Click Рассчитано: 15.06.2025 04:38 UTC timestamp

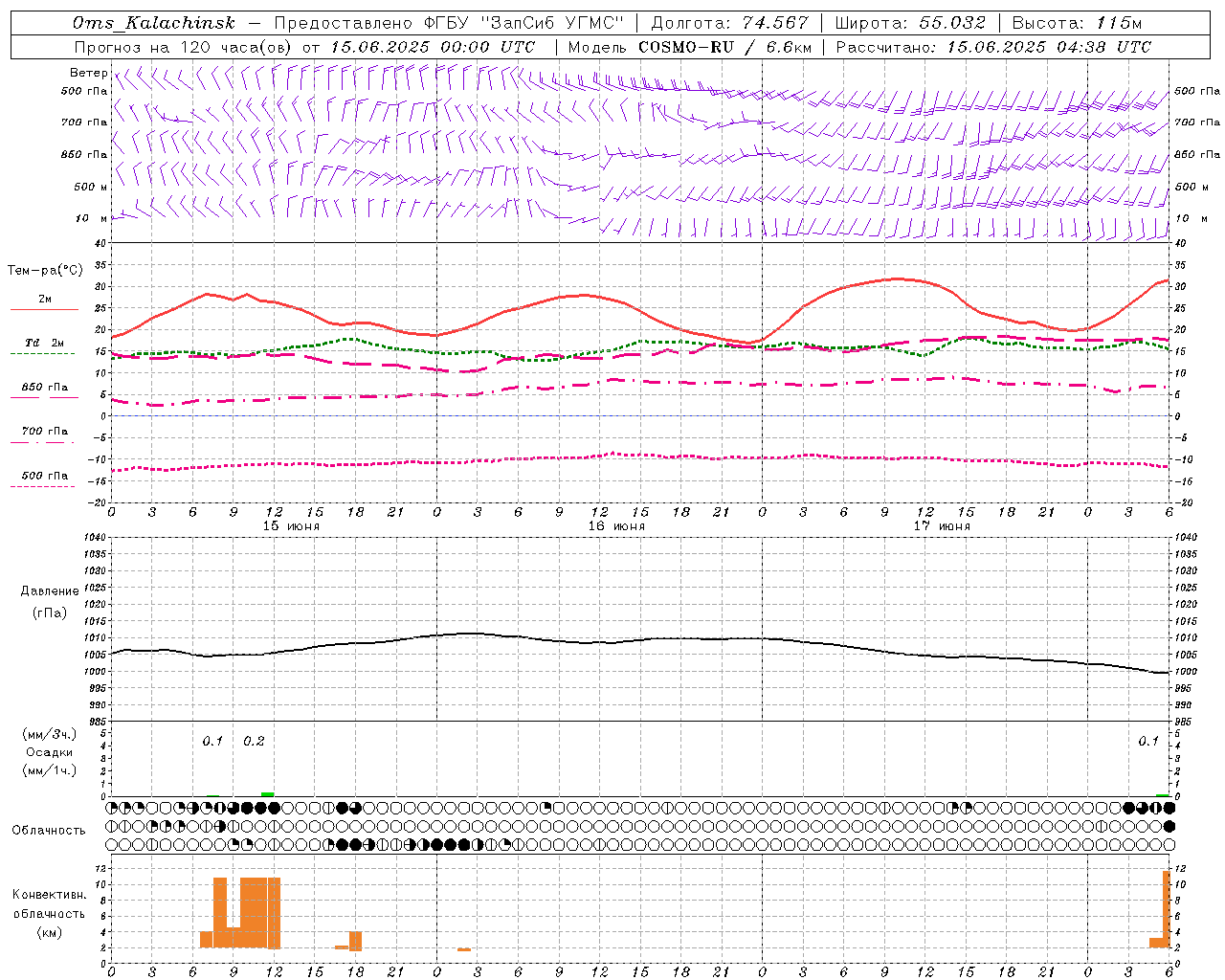(993, 47)
